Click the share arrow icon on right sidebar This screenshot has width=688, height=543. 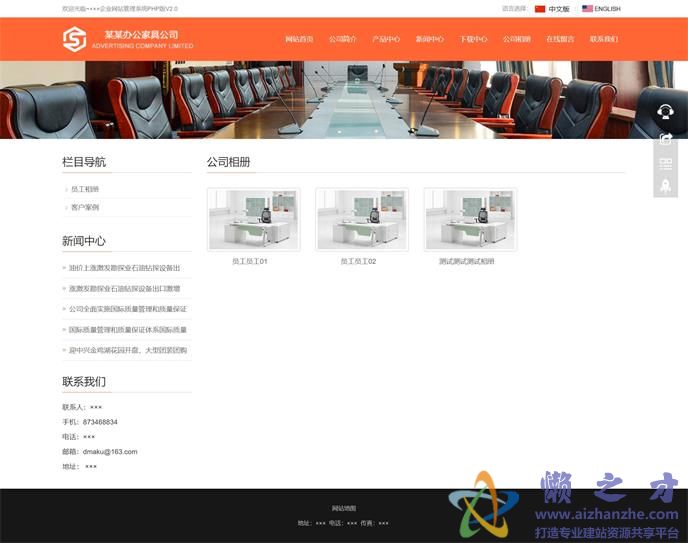(665, 139)
